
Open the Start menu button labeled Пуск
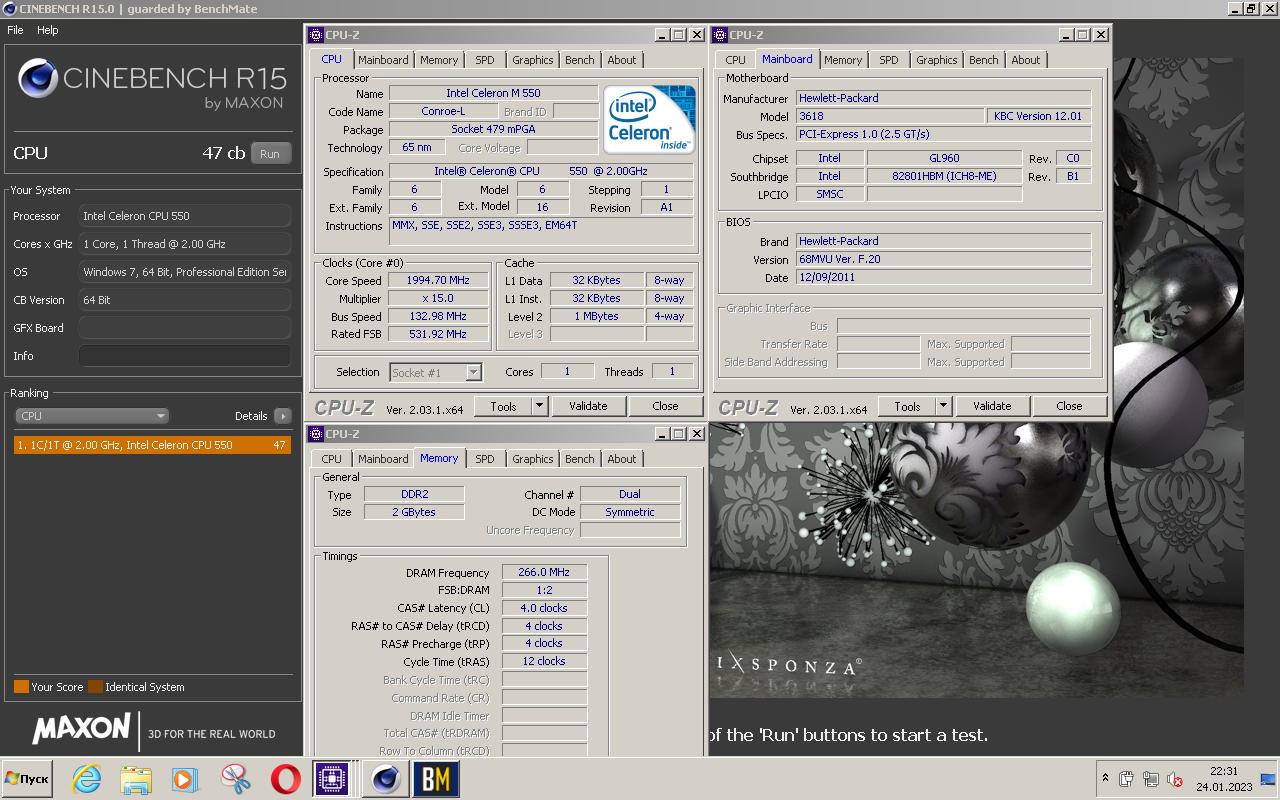point(28,779)
